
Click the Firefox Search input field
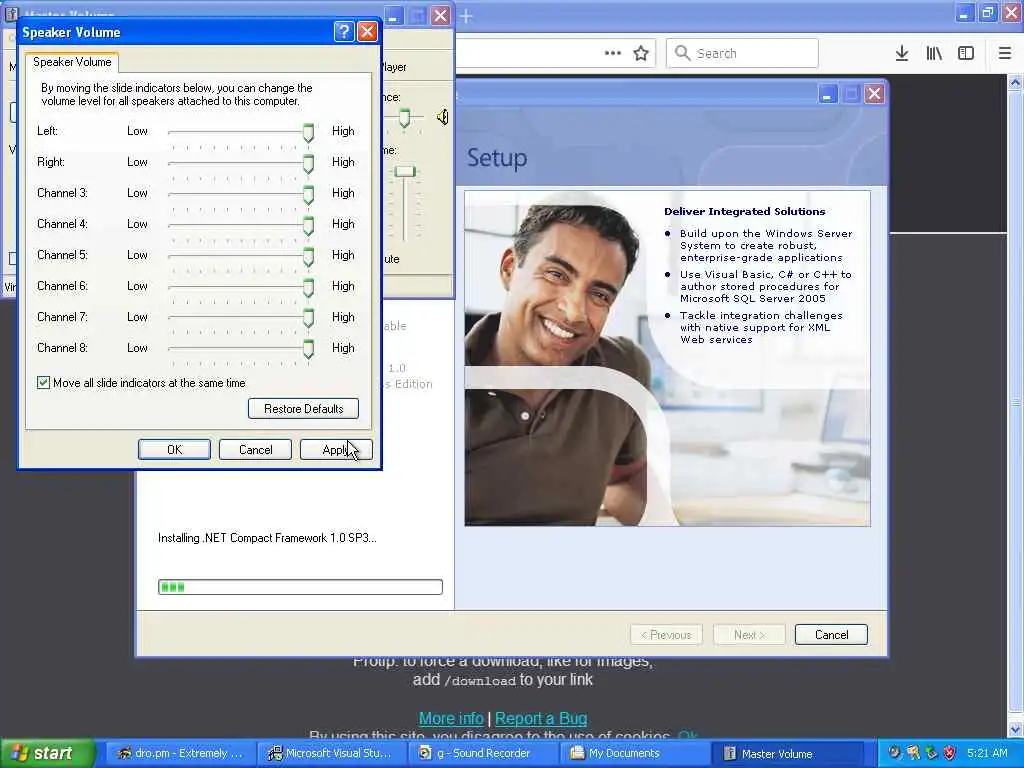pos(743,53)
